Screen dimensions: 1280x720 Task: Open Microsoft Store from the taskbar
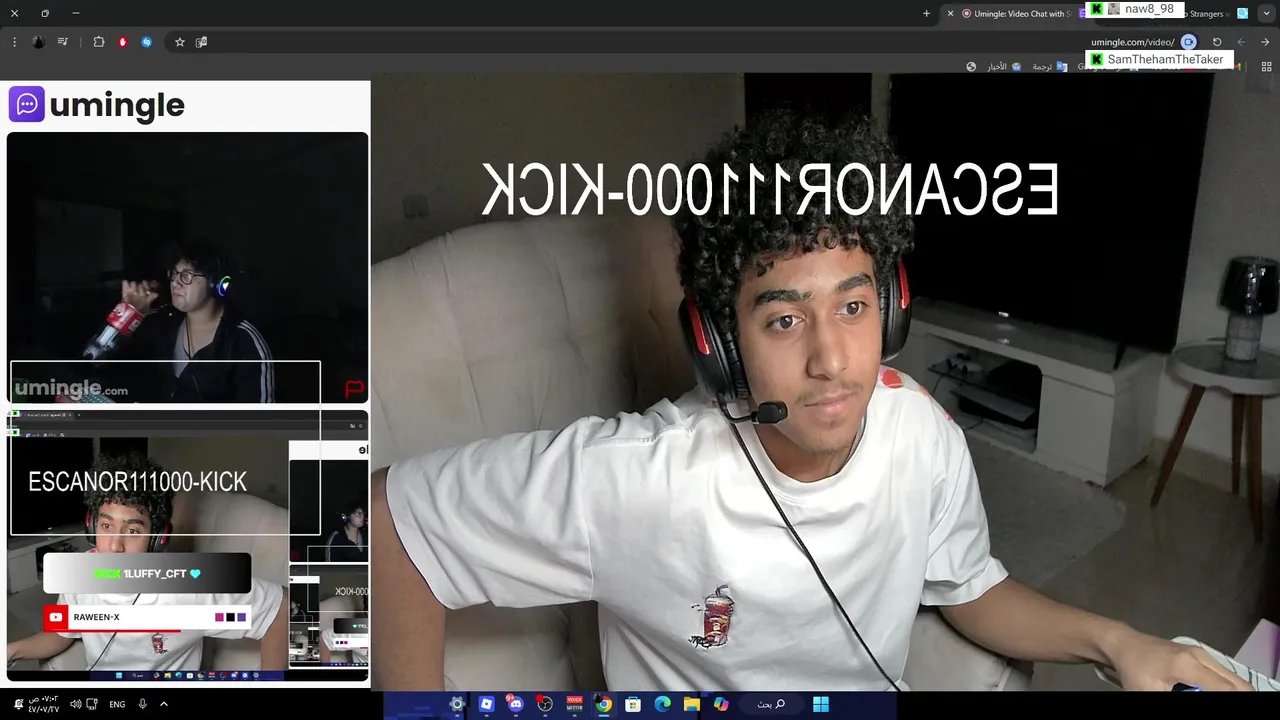pos(633,704)
